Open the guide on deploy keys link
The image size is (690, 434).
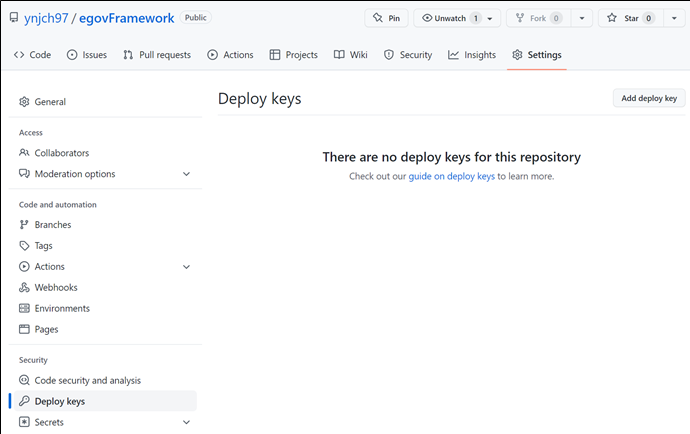pyautogui.click(x=451, y=177)
